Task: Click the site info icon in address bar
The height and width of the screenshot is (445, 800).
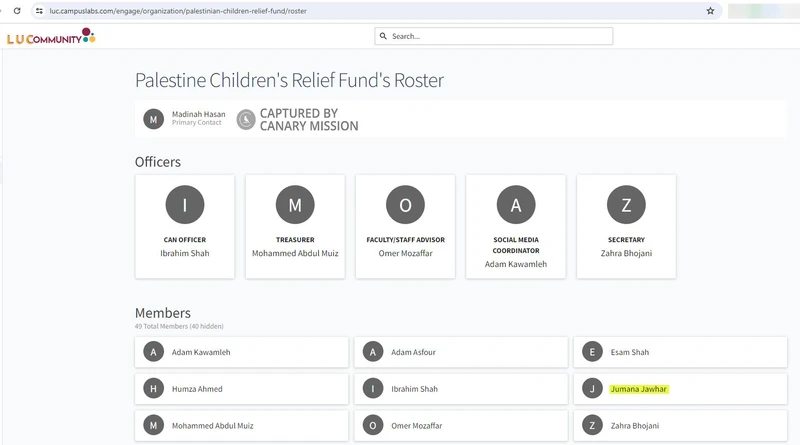Action: point(39,11)
